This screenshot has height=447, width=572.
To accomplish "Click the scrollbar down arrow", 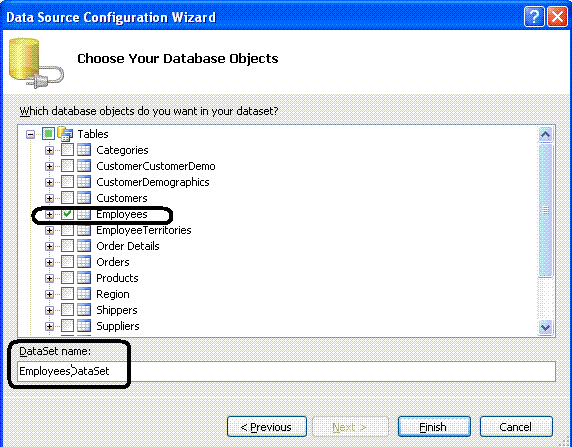I will coord(545,327).
